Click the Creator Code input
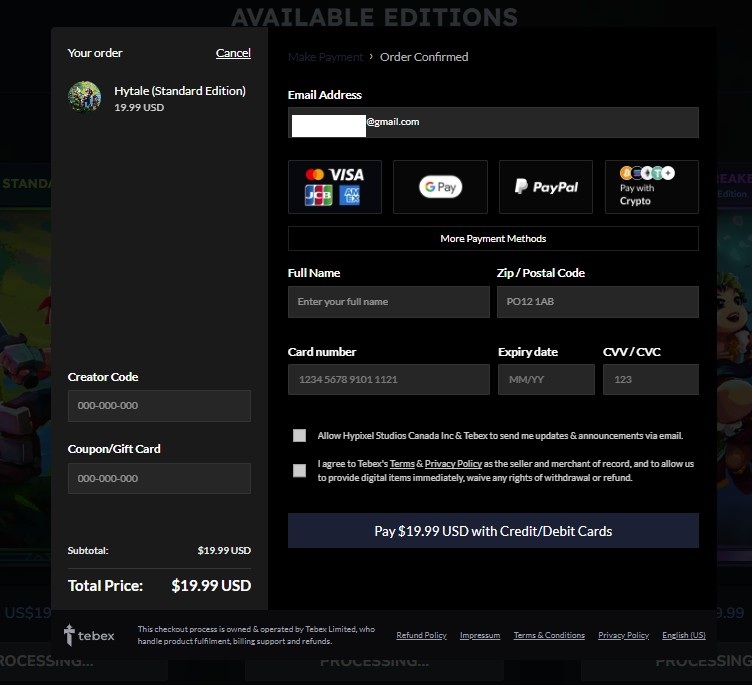 point(159,406)
